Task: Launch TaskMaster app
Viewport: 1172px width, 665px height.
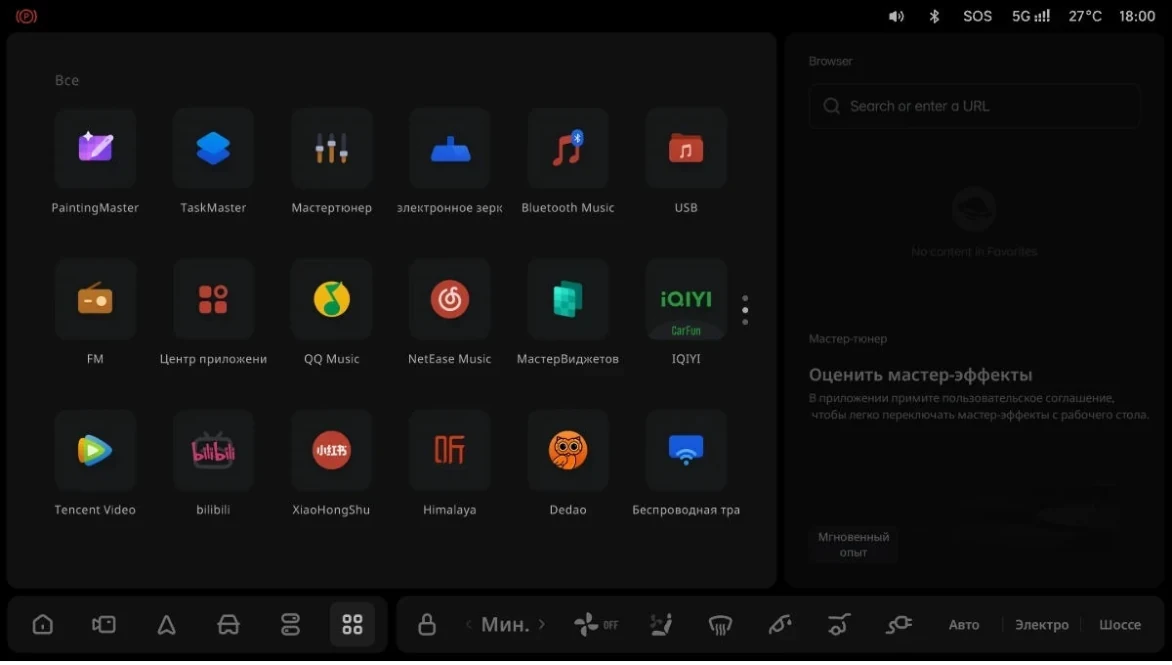Action: tap(213, 148)
